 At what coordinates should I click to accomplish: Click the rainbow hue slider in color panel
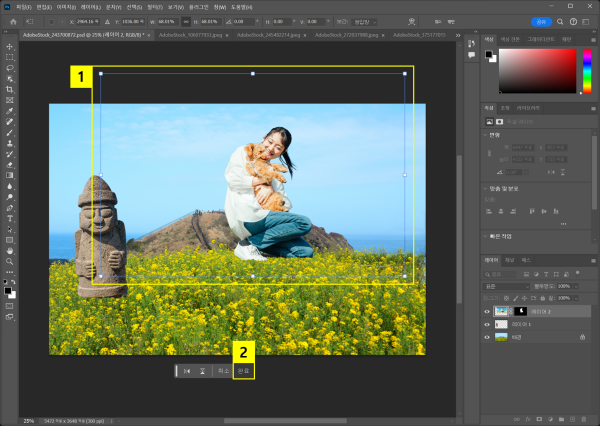(x=587, y=69)
